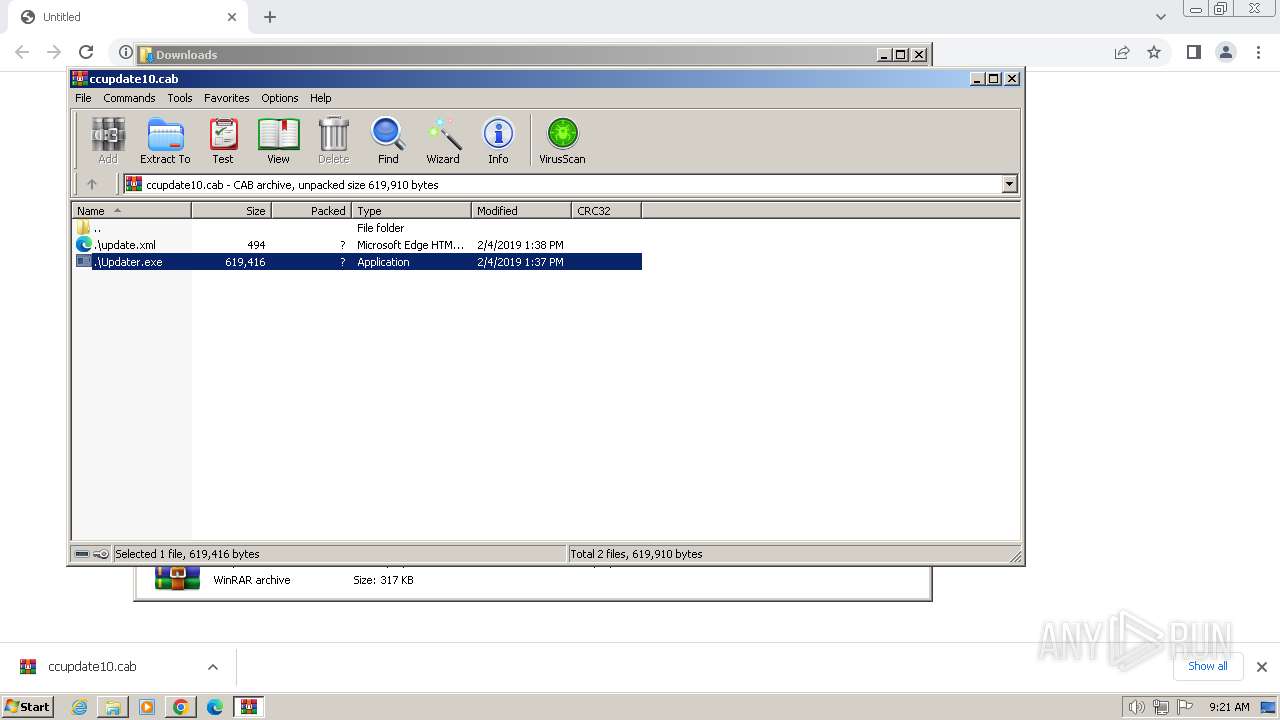The image size is (1280, 720).
Task: Click the WinRAR archive icon in Downloads window
Action: click(177, 578)
